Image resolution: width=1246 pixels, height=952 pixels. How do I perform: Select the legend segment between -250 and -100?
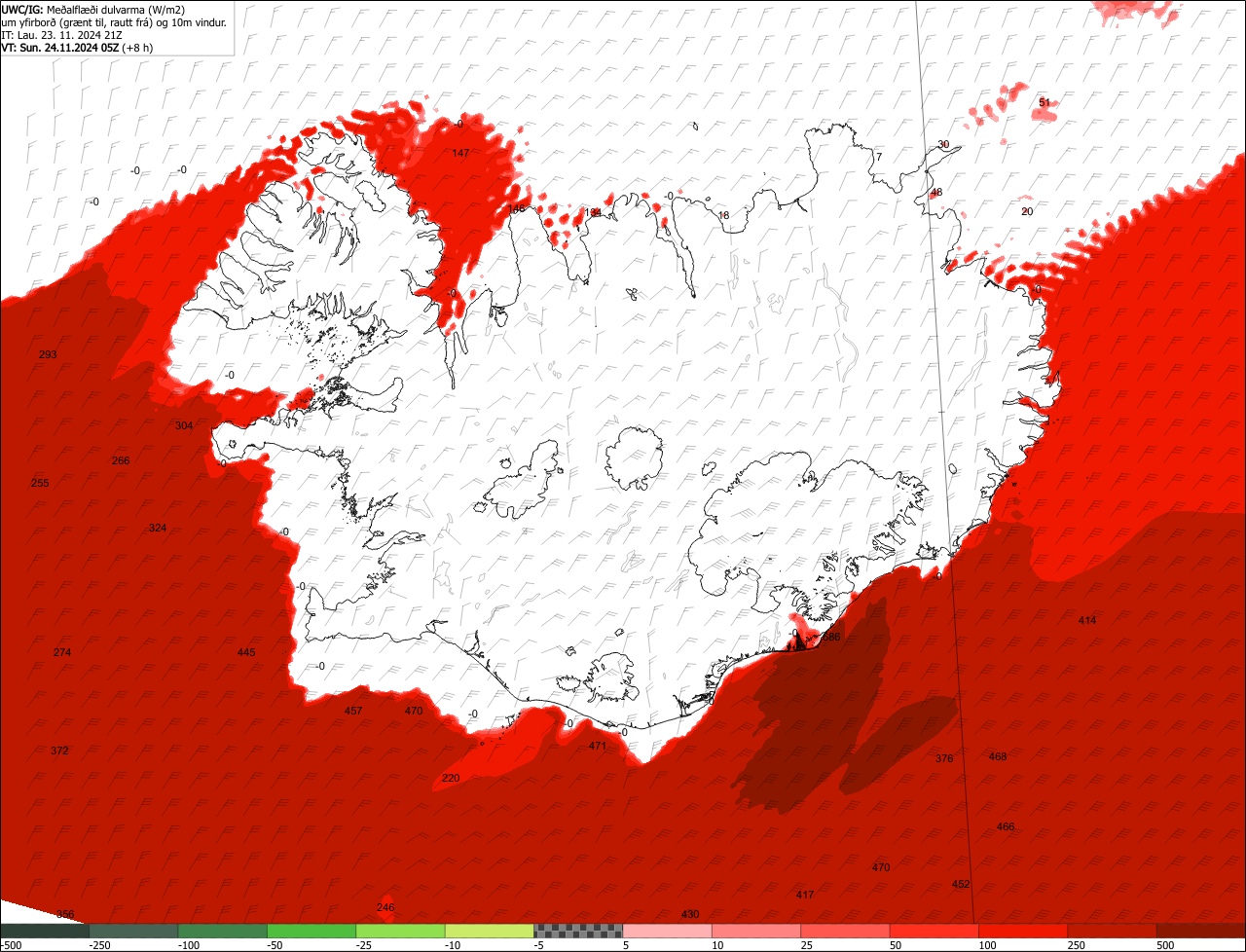coord(133,931)
